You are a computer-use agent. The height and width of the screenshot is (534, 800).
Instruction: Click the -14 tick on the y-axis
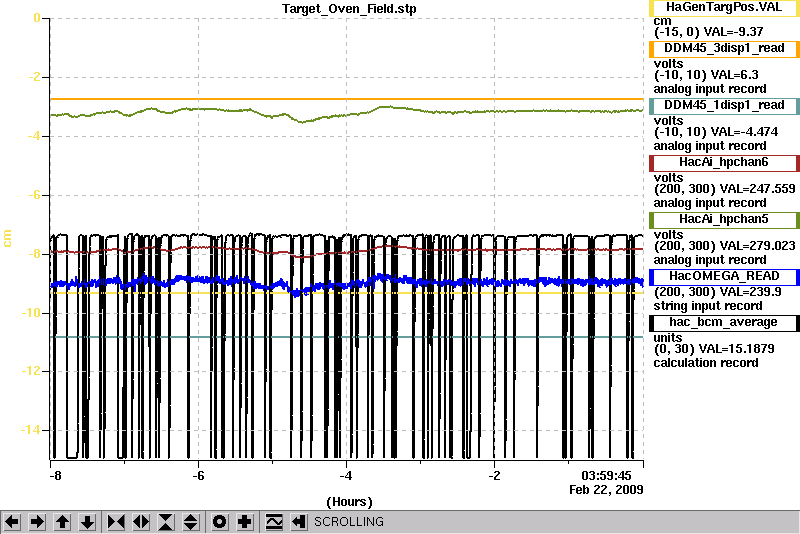30,430
